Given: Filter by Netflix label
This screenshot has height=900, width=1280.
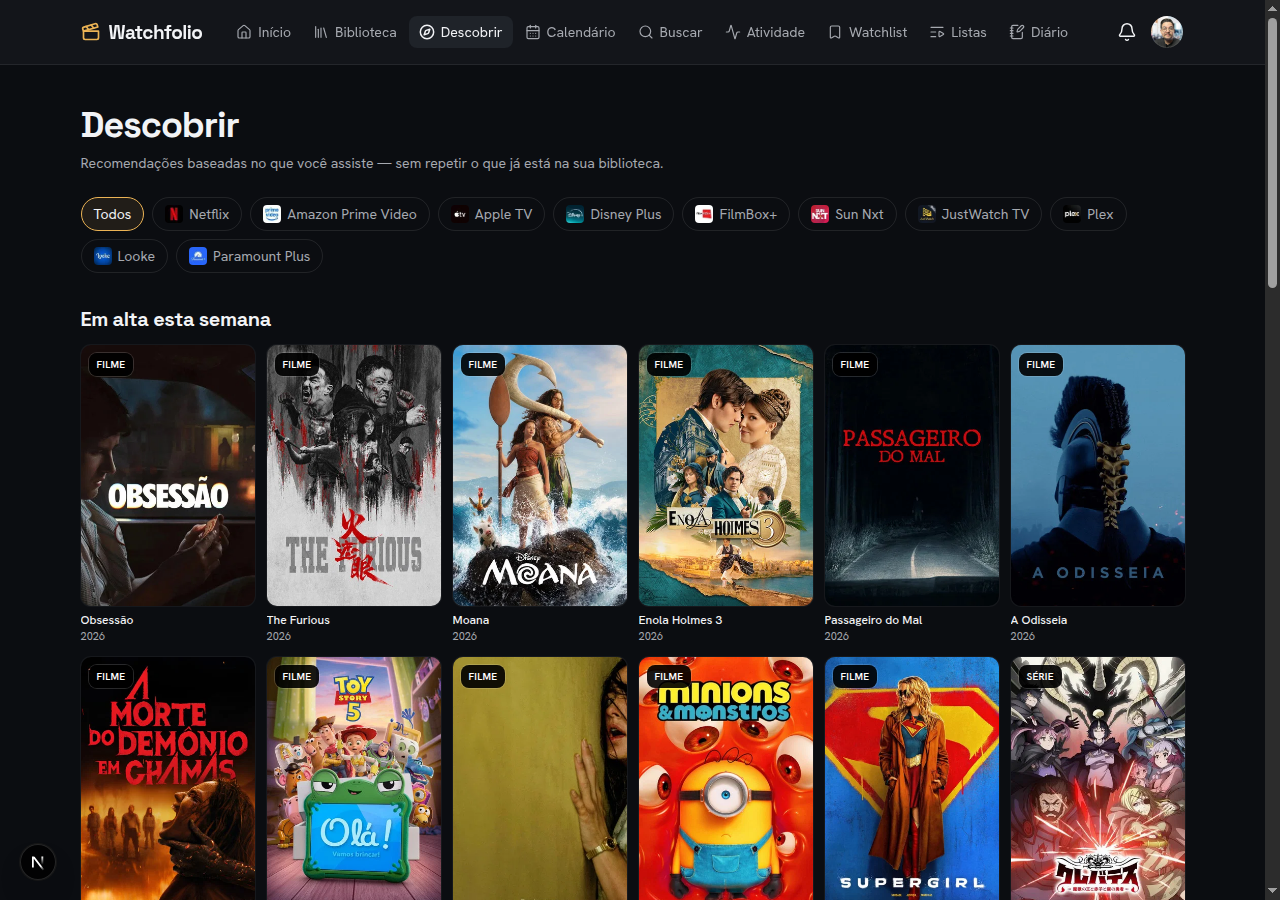Looking at the screenshot, I should (209, 214).
